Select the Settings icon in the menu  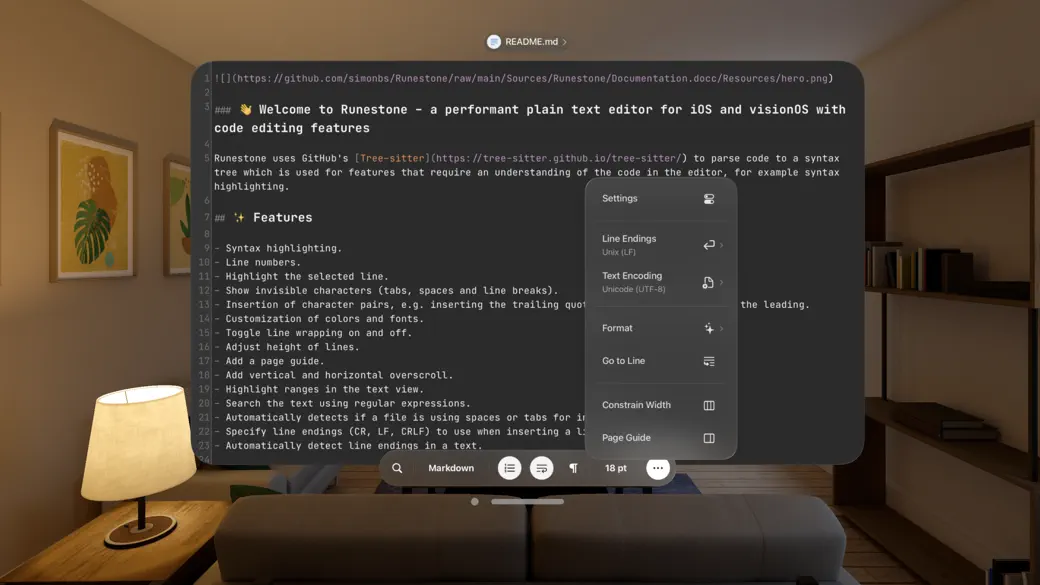point(709,198)
